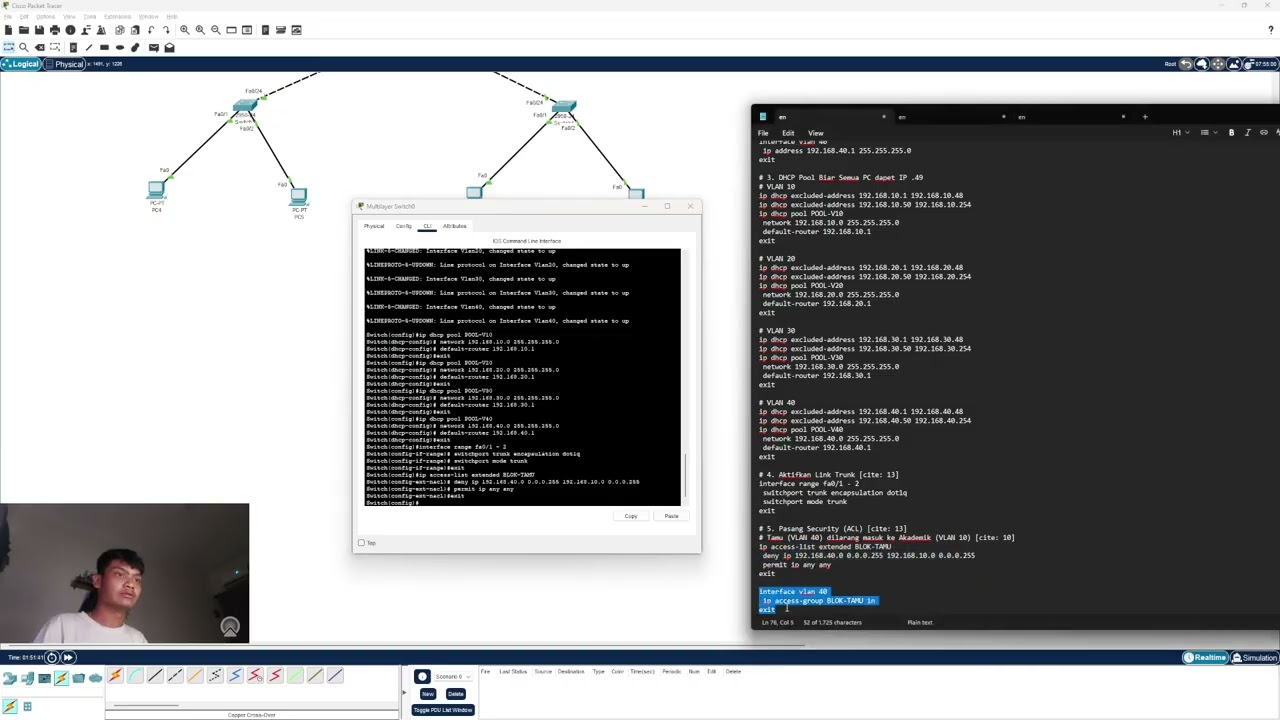The width and height of the screenshot is (1280, 720).
Task: Switch to Realtime mode
Action: (1205, 658)
